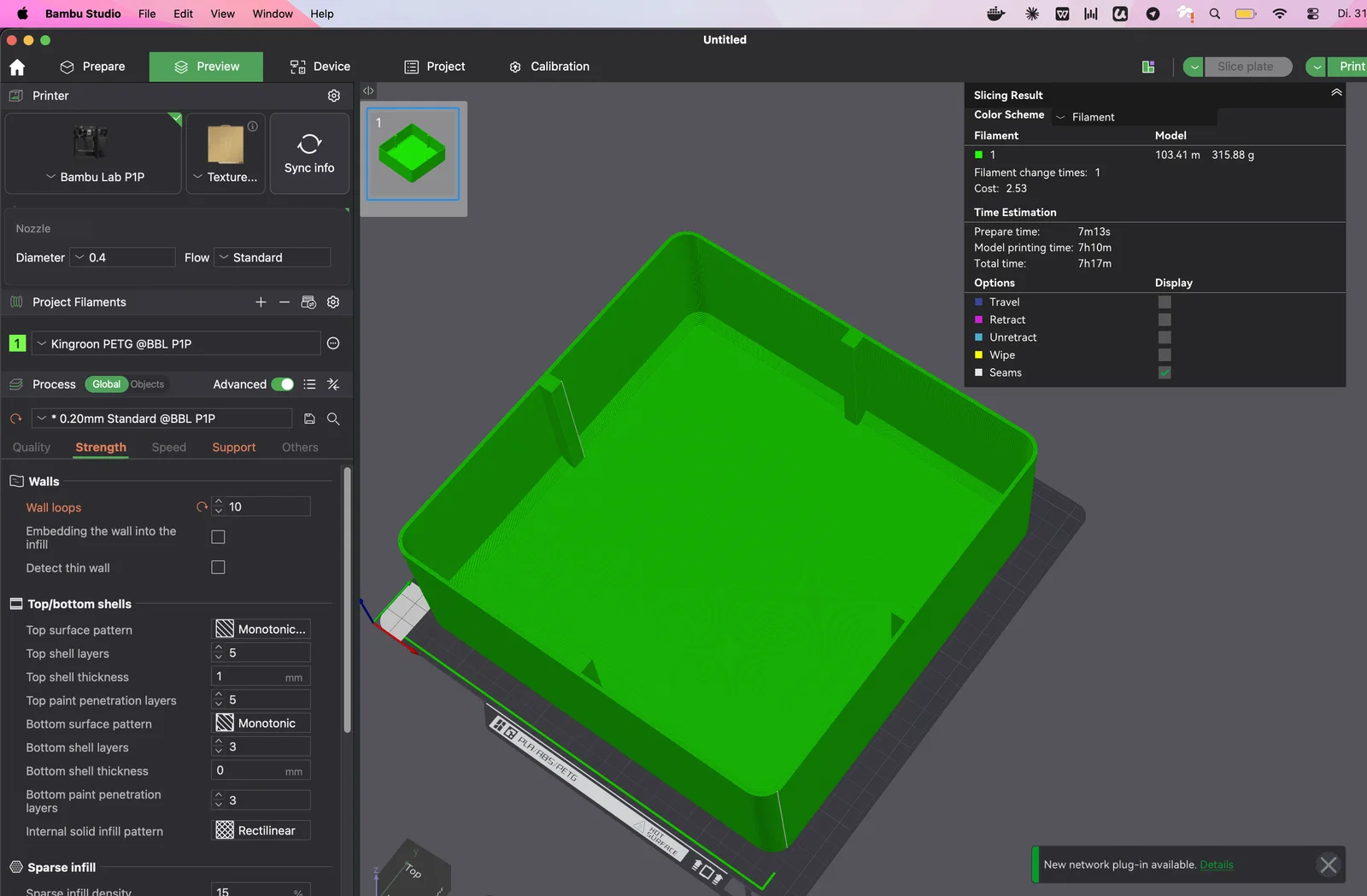1367x896 pixels.
Task: Add a new project filament
Action: click(261, 302)
